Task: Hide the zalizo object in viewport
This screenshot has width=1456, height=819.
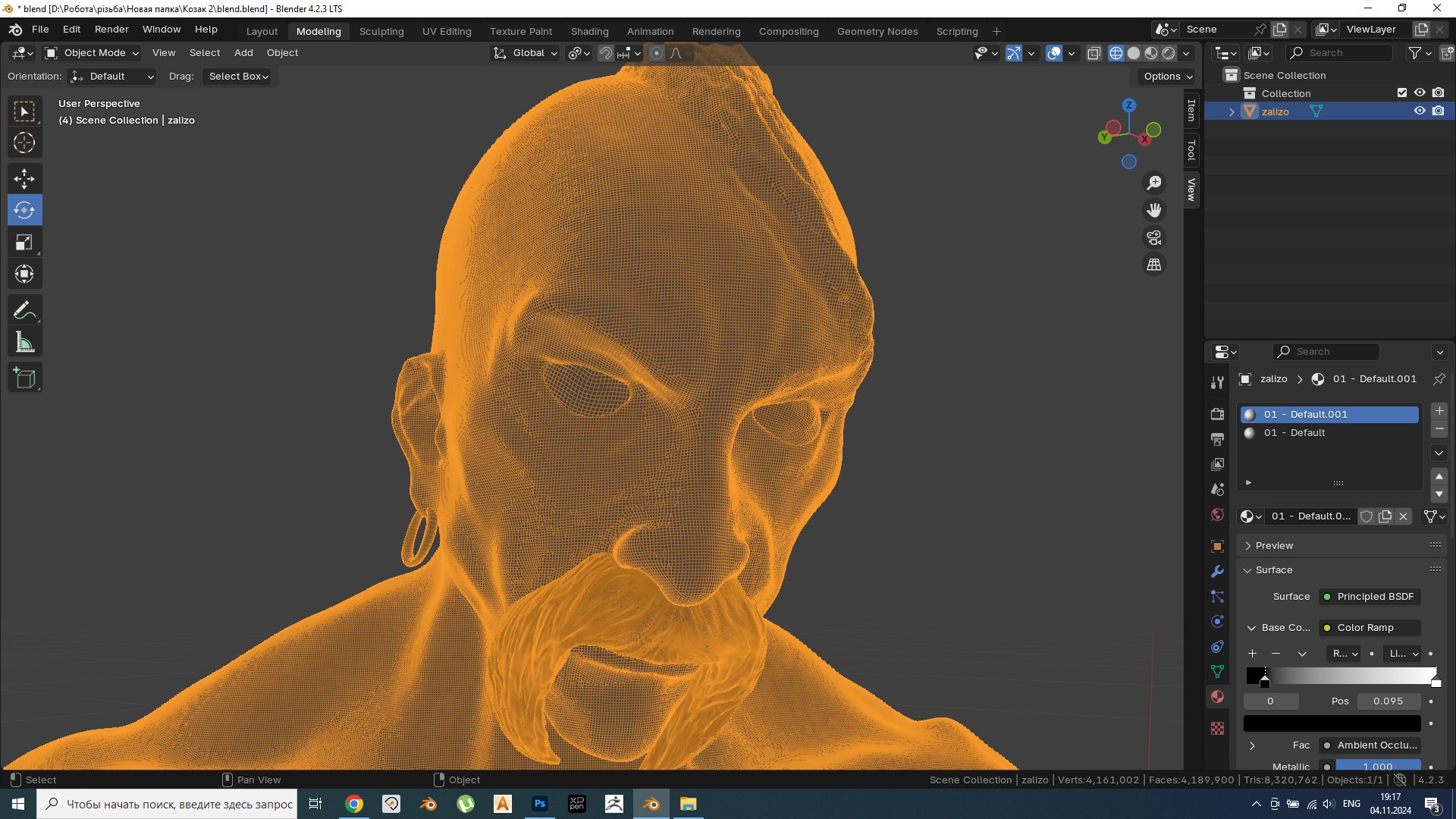Action: [x=1420, y=111]
